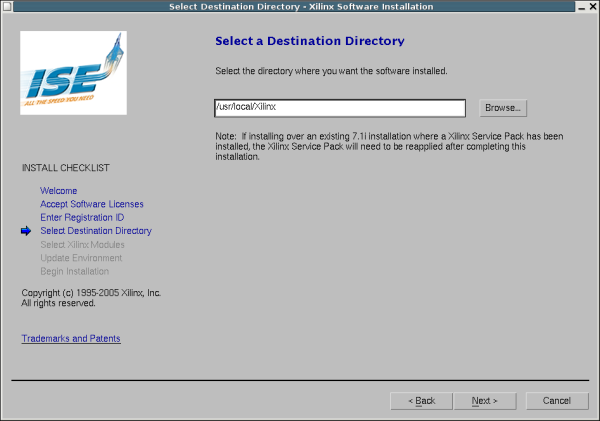Open the Trademarks and Patents link
The height and width of the screenshot is (421, 600).
click(x=71, y=339)
